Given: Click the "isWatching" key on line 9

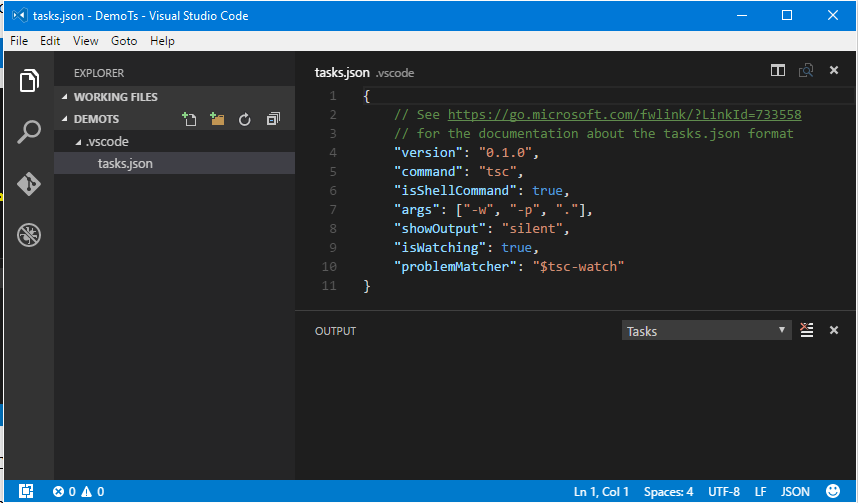Looking at the screenshot, I should click(440, 247).
